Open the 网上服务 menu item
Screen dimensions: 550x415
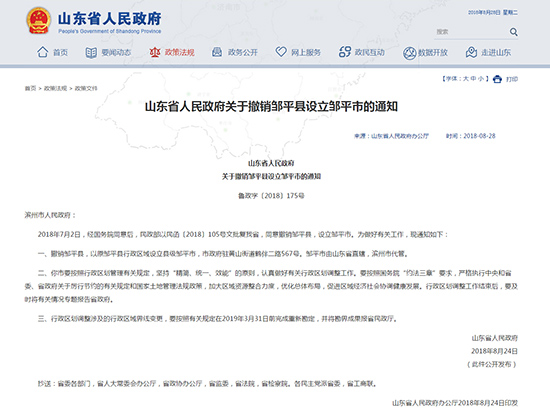pyautogui.click(x=306, y=53)
